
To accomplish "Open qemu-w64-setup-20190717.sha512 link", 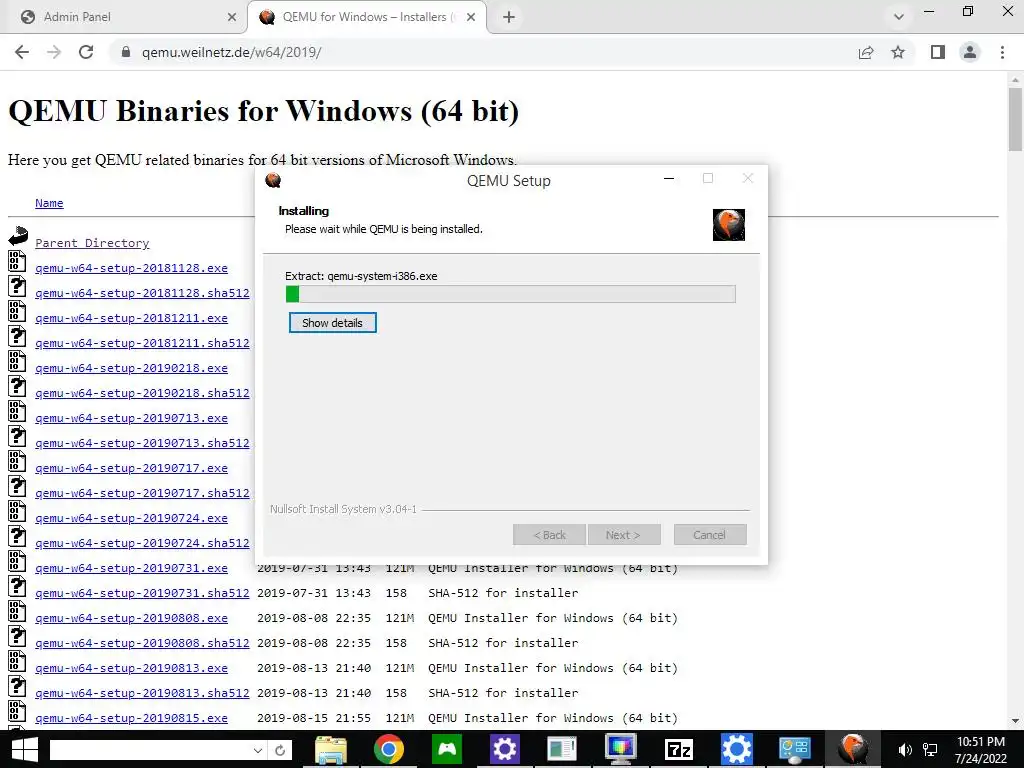I will [142, 493].
